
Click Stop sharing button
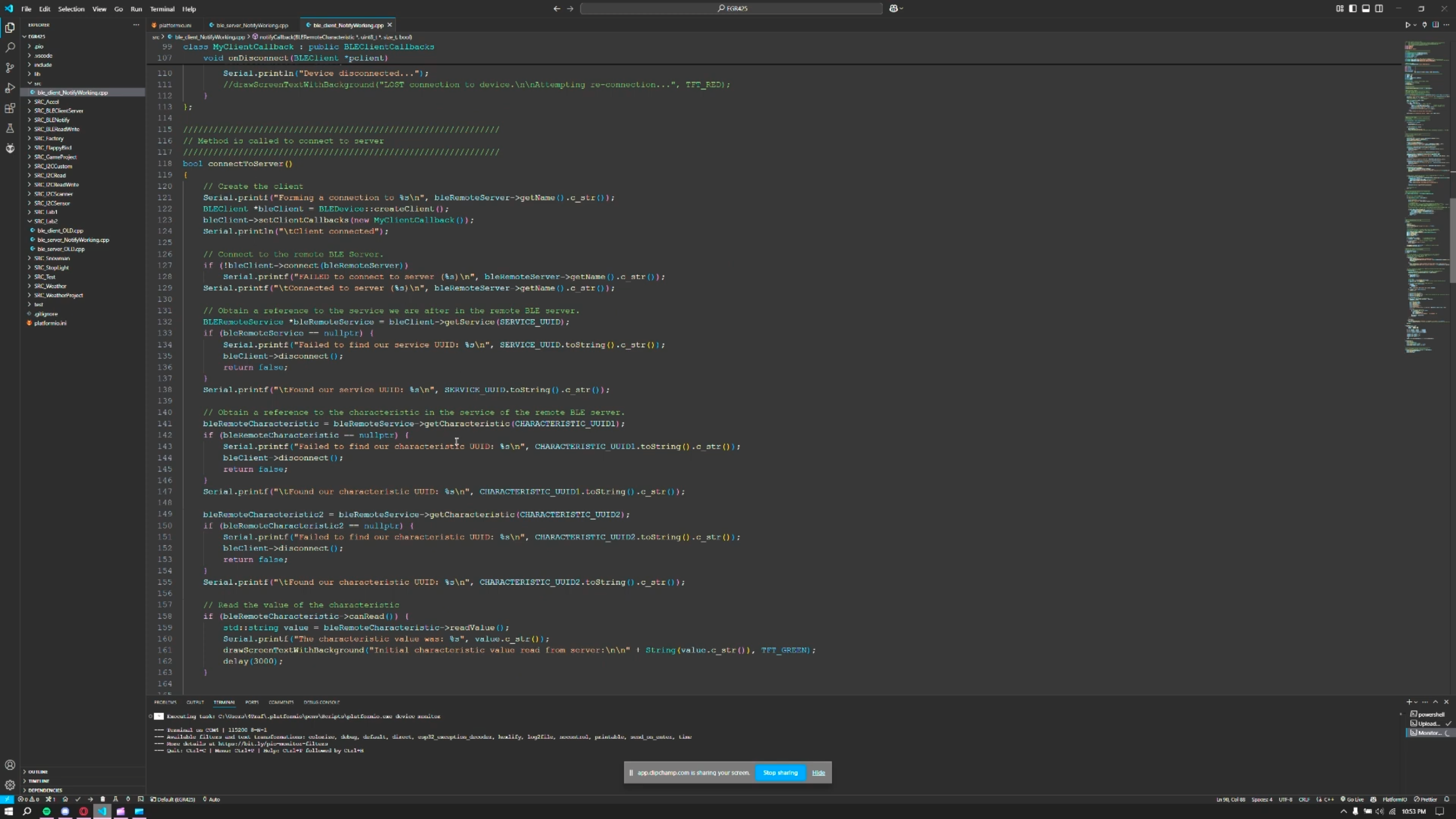tap(780, 772)
